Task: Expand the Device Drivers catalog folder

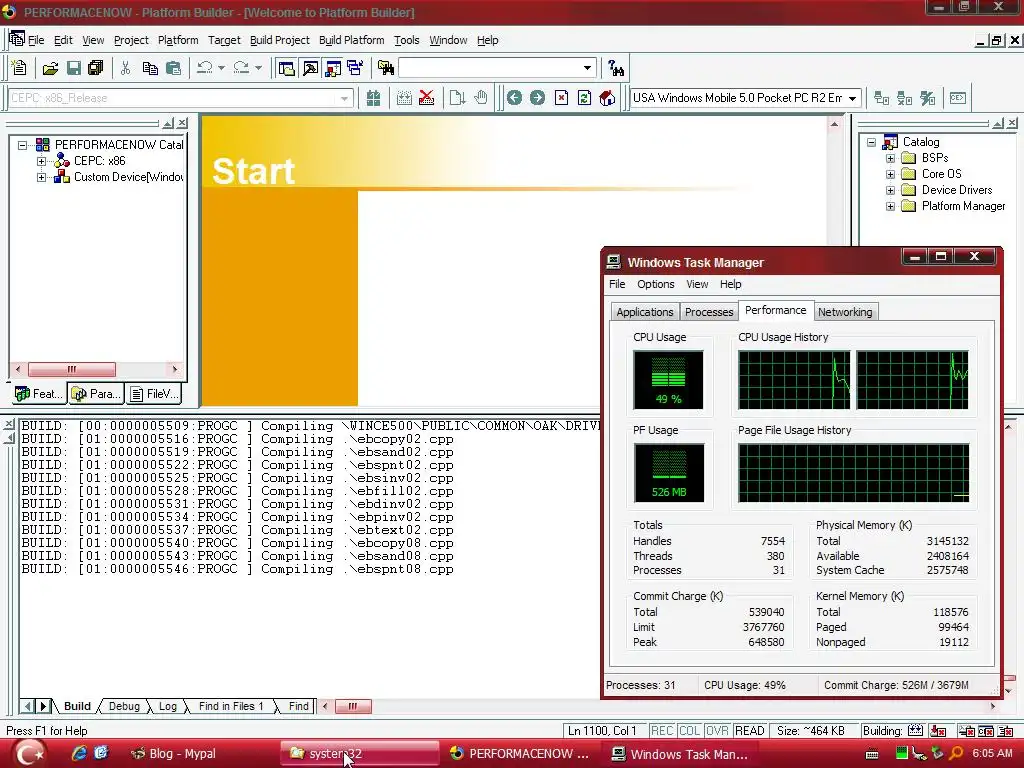Action: point(890,190)
